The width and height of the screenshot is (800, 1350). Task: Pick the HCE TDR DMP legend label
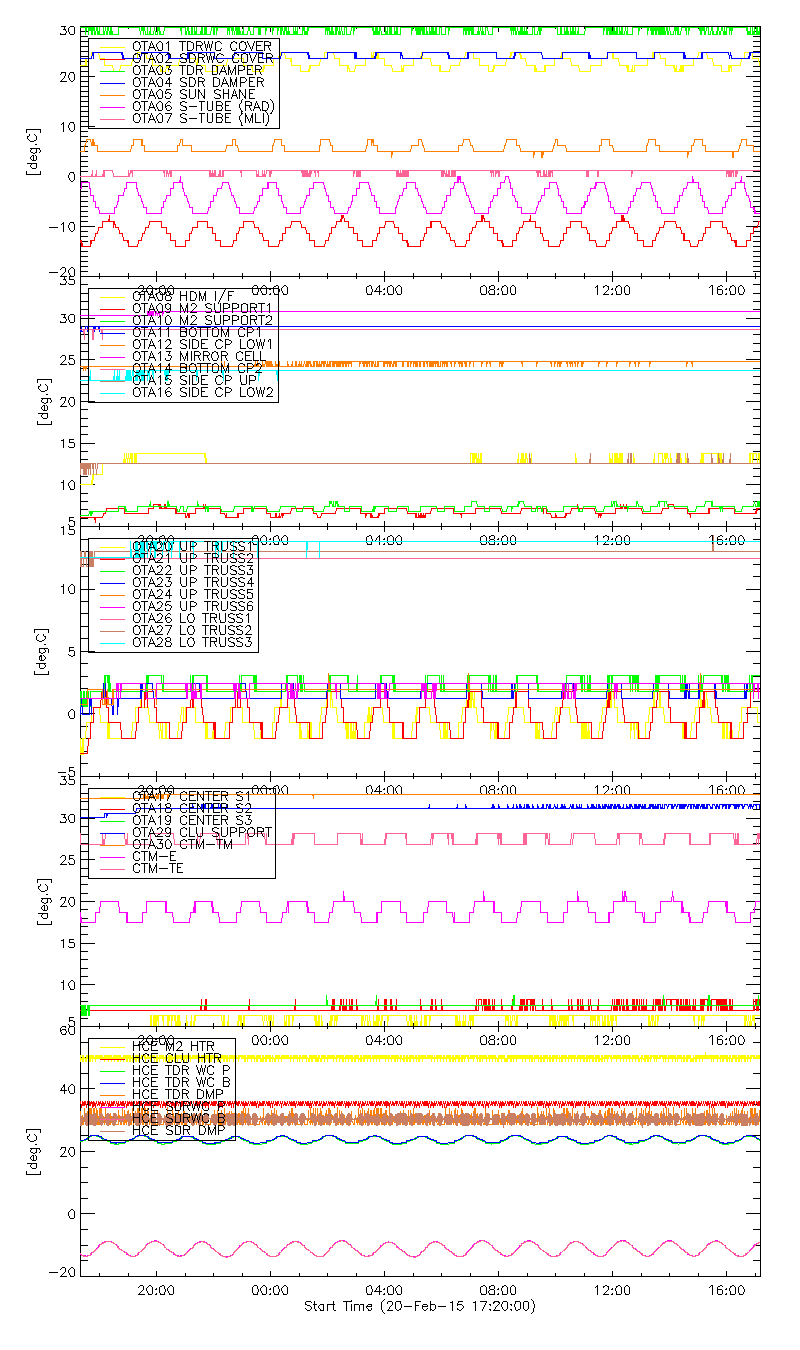pyautogui.click(x=177, y=1094)
